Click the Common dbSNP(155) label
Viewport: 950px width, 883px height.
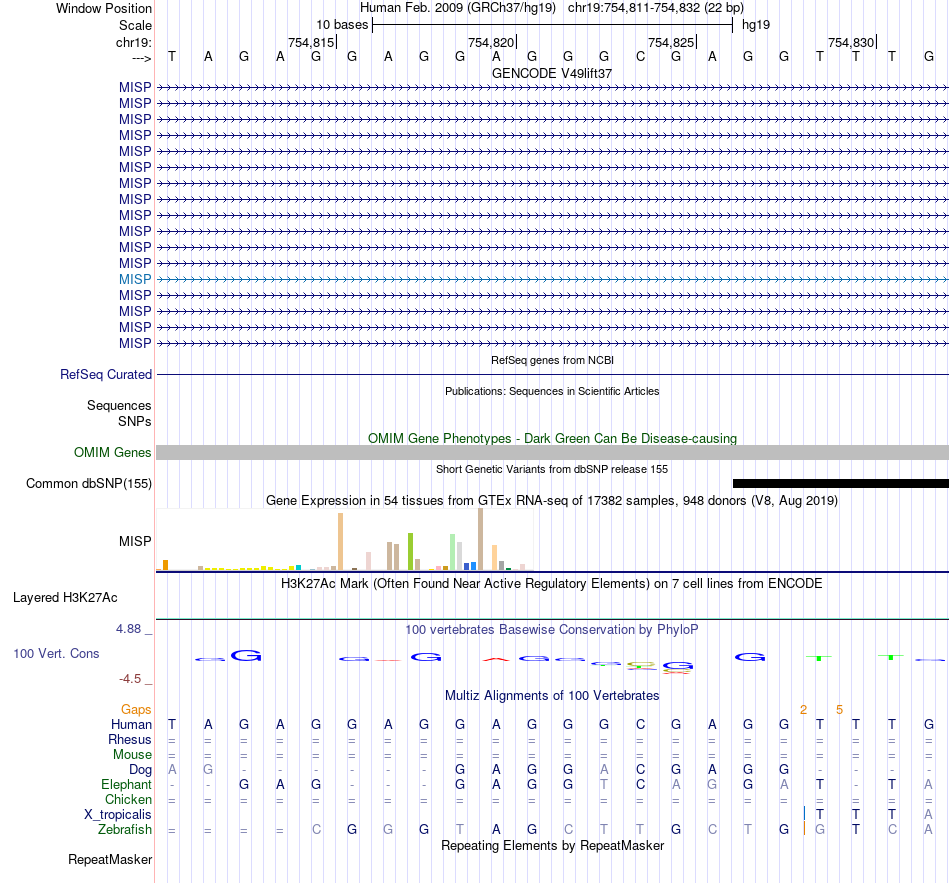click(88, 484)
